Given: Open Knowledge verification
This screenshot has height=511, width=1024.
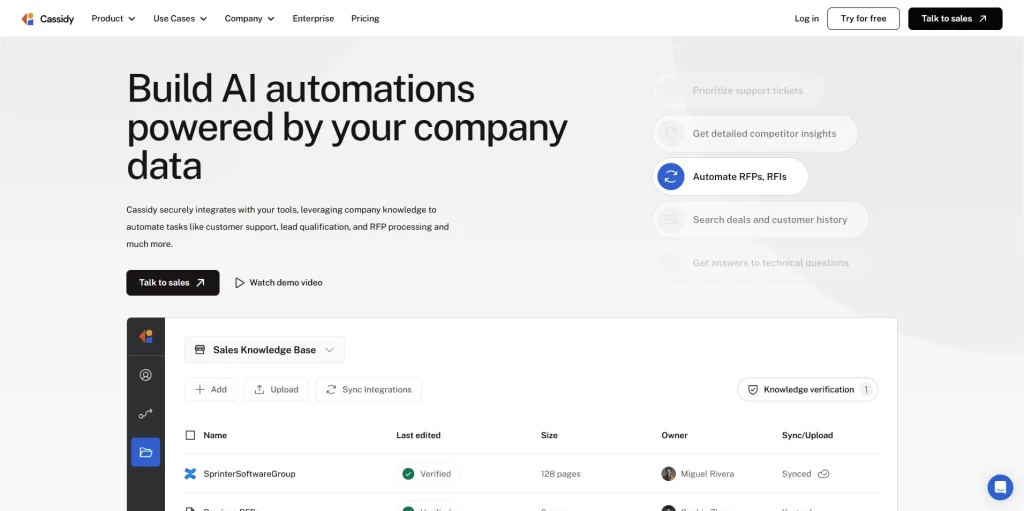Looking at the screenshot, I should pos(808,389).
